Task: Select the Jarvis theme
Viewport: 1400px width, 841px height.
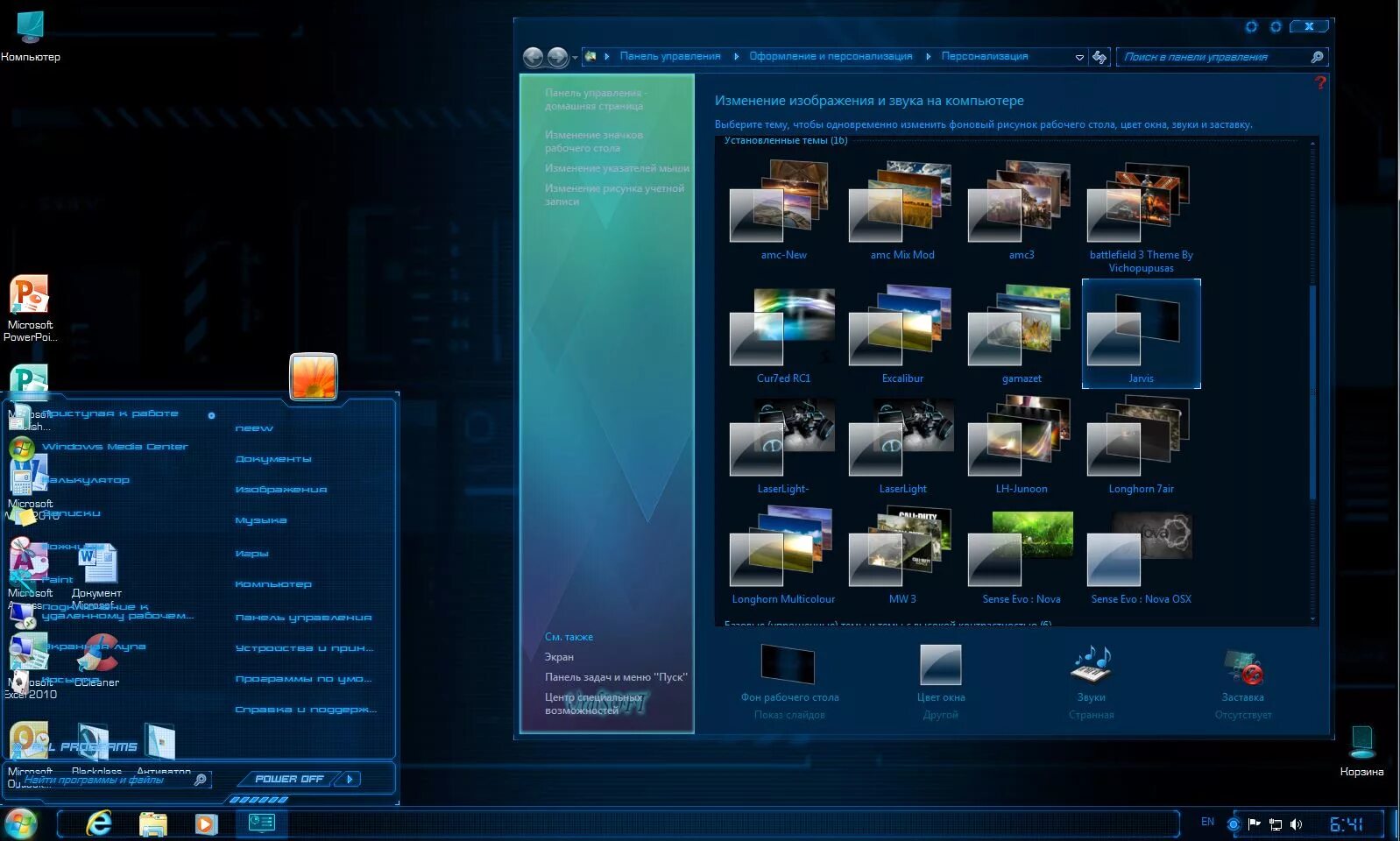Action: pos(1141,335)
